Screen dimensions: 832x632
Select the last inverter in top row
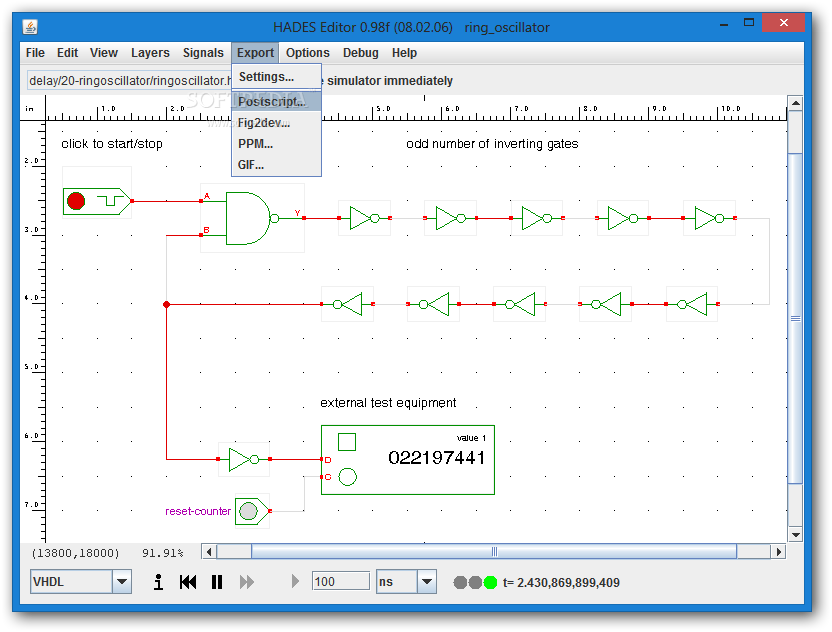(x=709, y=218)
